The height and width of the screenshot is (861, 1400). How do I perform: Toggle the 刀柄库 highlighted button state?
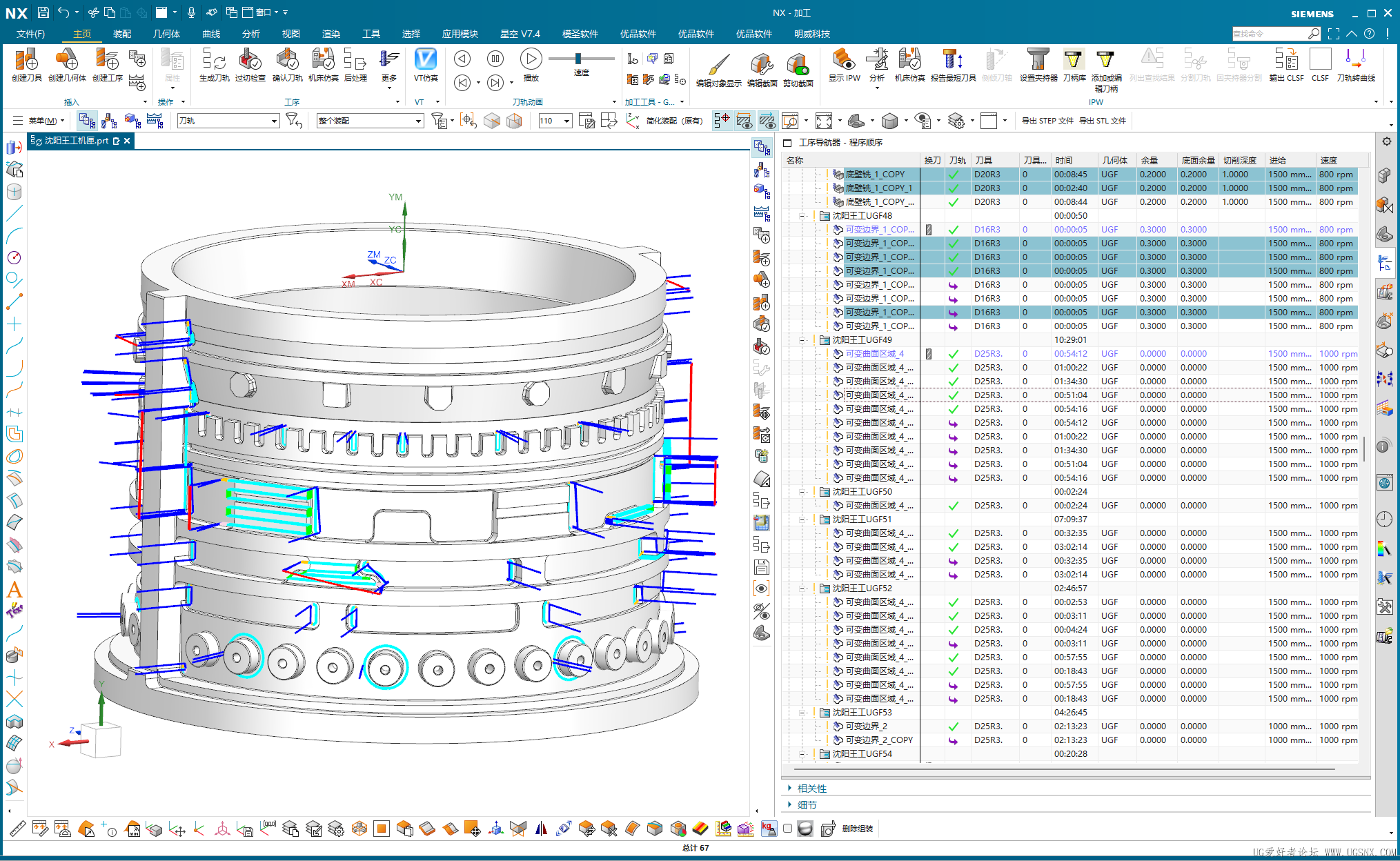tap(1074, 65)
